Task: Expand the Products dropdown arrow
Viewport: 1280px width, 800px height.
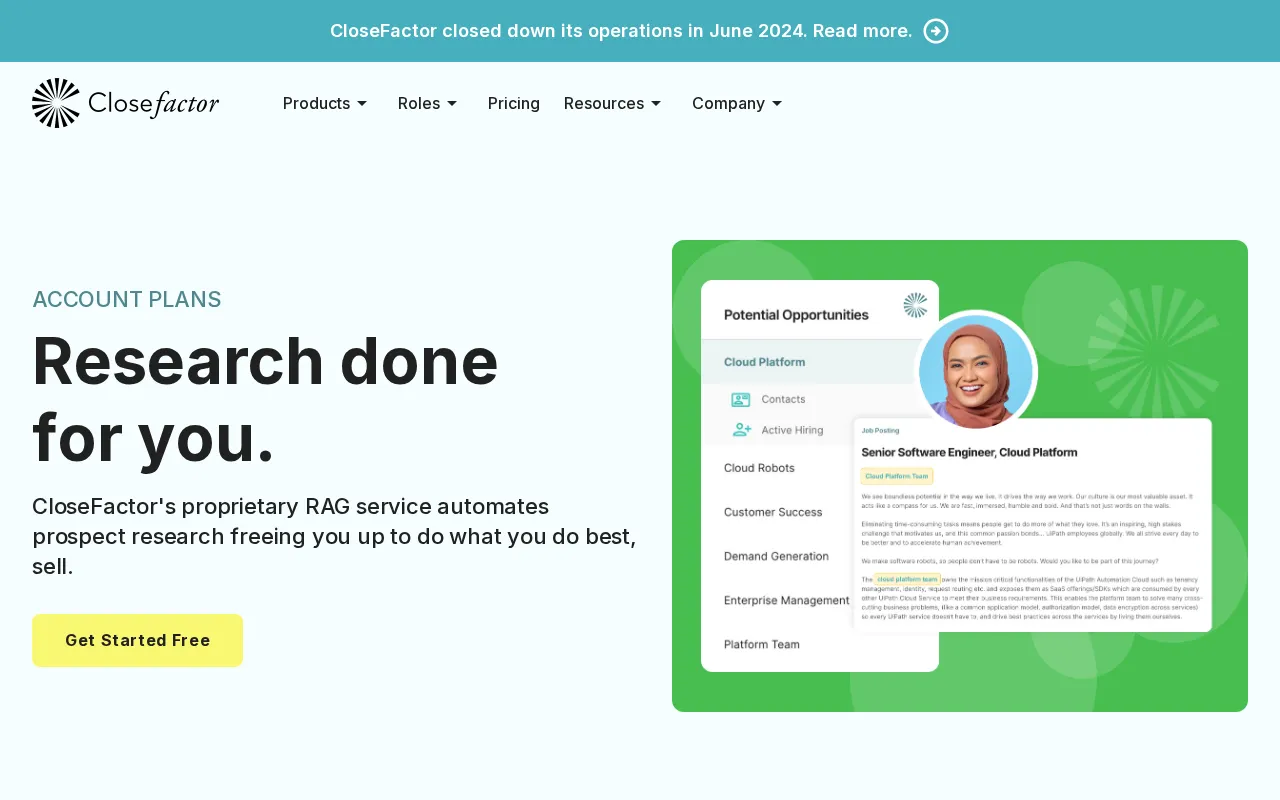Action: 362,103
